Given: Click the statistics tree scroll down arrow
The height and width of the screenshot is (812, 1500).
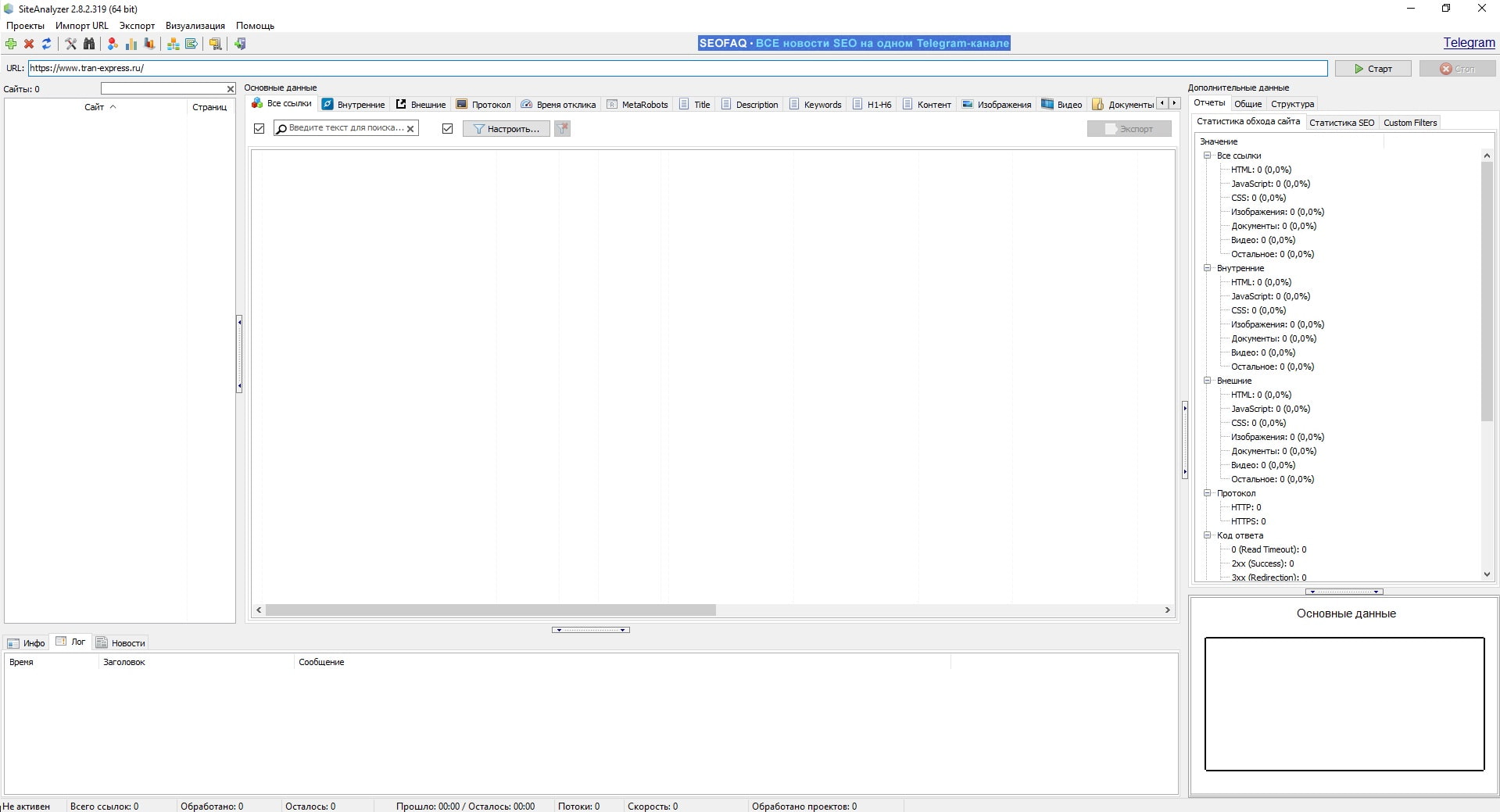Looking at the screenshot, I should click(x=1487, y=574).
